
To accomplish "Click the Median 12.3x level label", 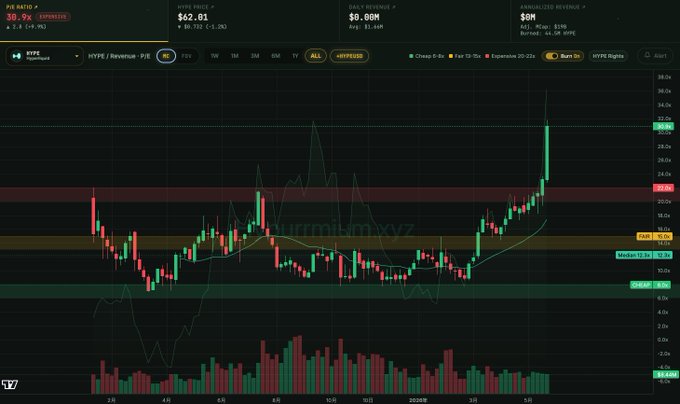I will pyautogui.click(x=644, y=255).
